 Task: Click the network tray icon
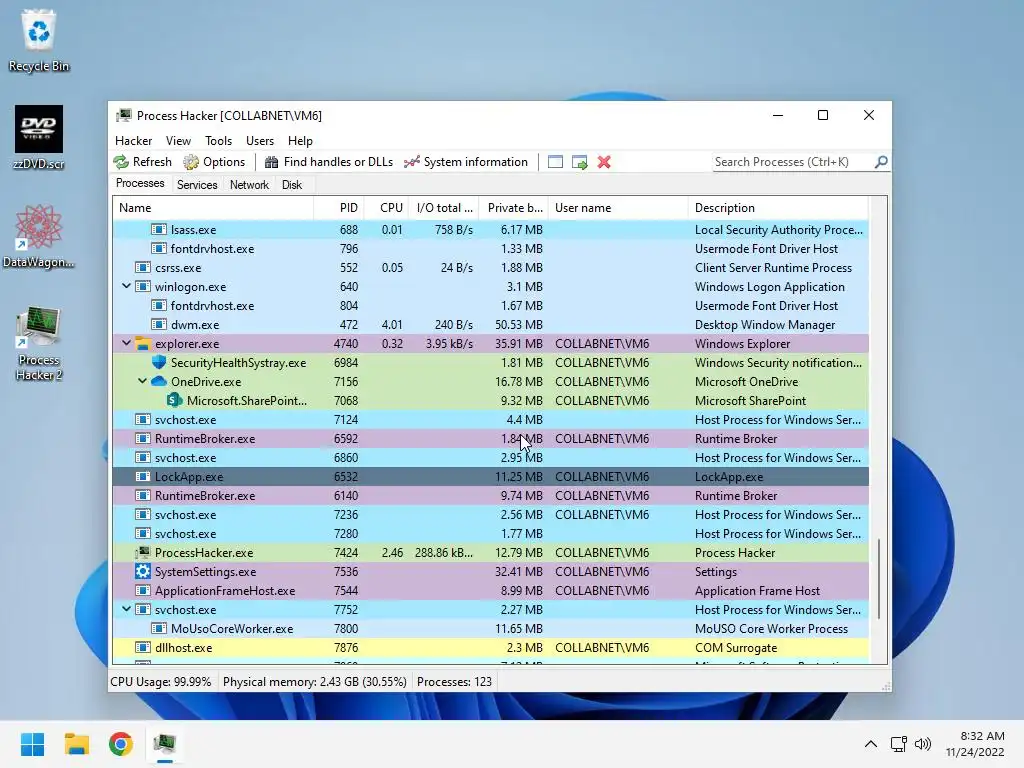(x=899, y=744)
